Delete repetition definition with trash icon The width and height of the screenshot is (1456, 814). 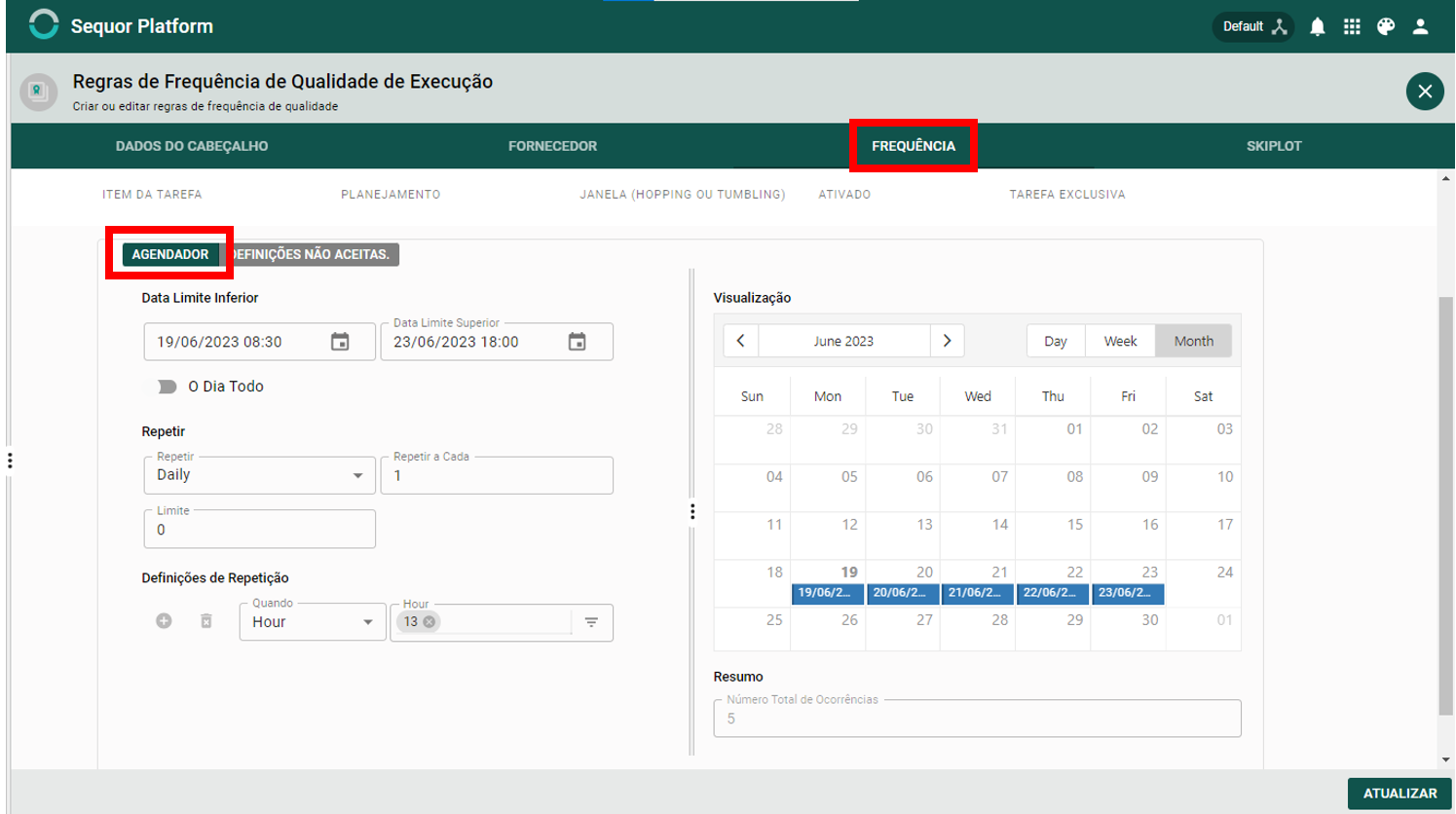coord(206,621)
